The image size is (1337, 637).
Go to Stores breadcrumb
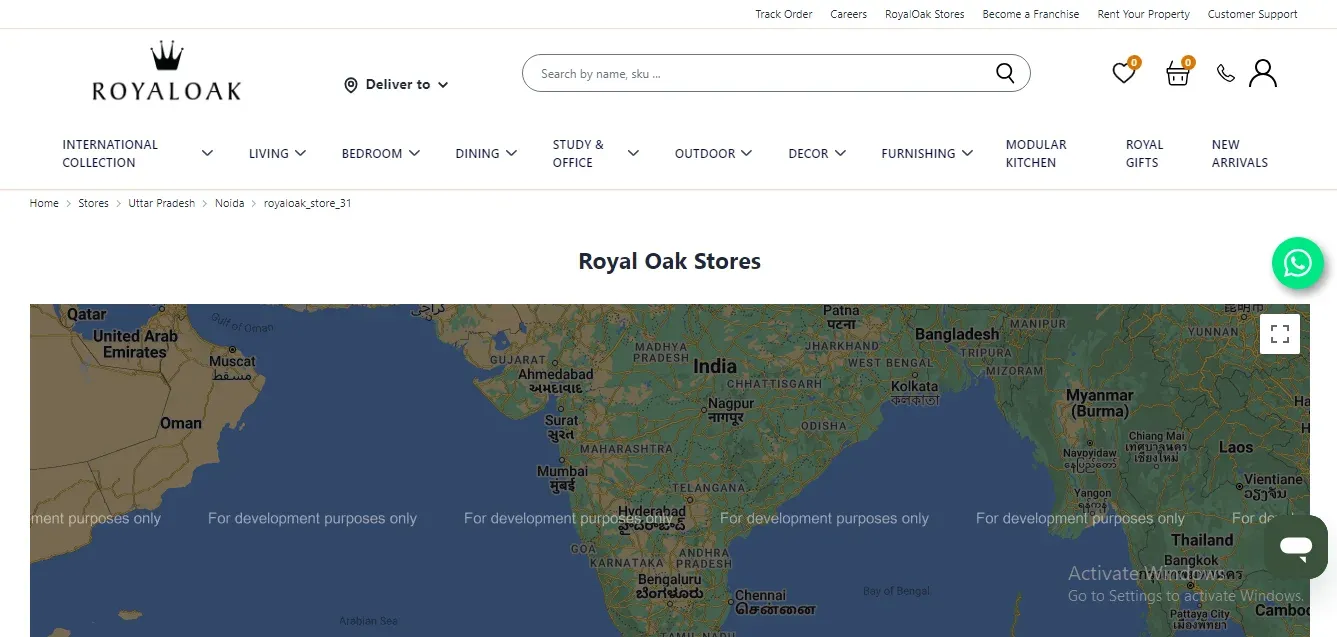(94, 203)
